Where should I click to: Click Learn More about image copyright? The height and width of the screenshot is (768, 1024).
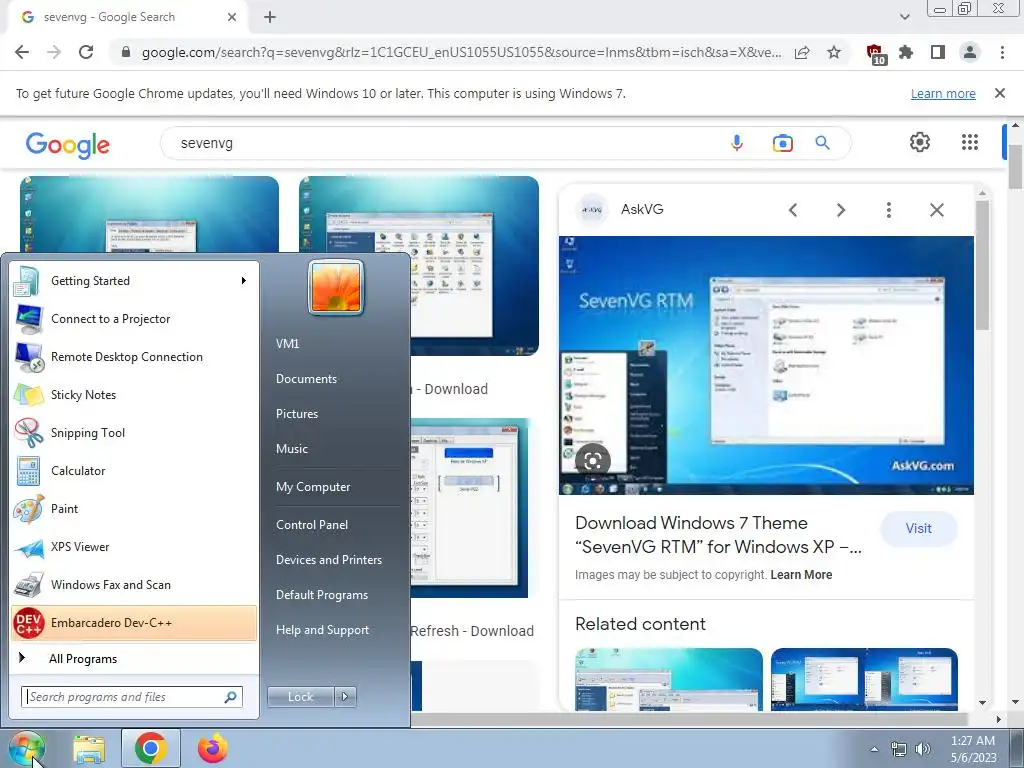pos(801,575)
